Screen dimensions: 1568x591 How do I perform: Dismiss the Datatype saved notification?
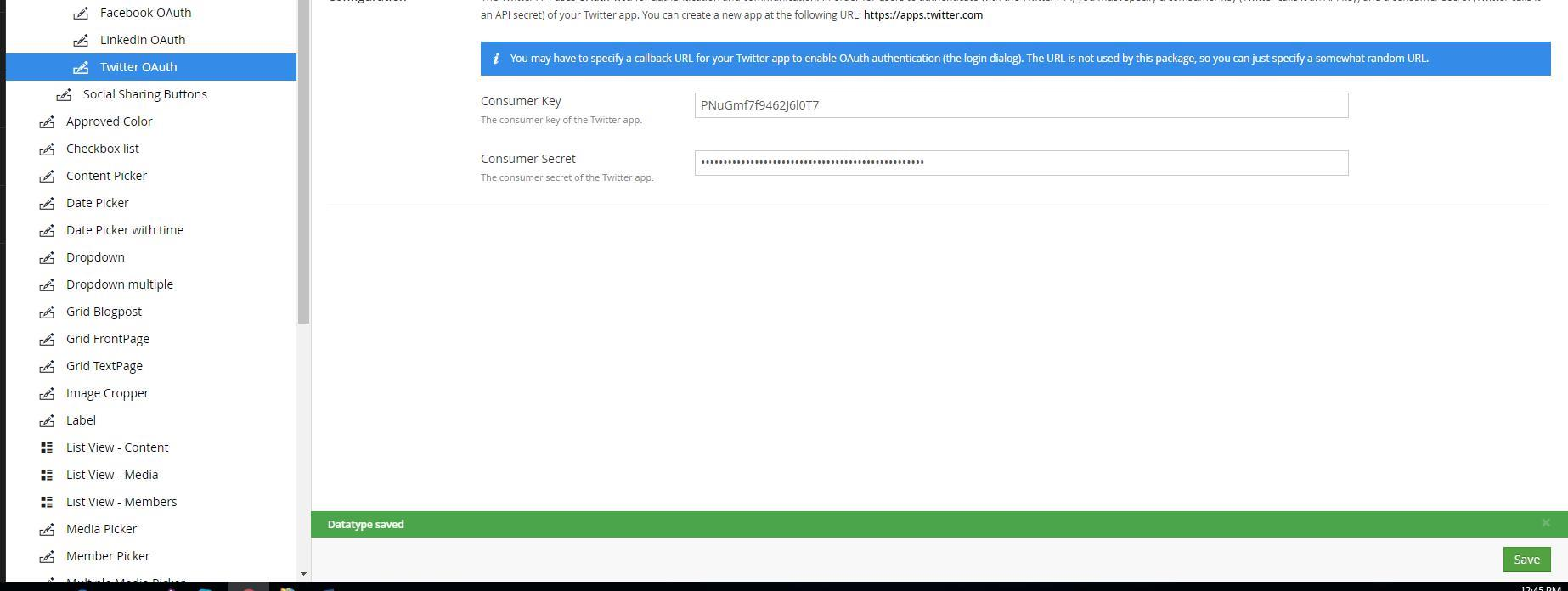click(x=1546, y=523)
